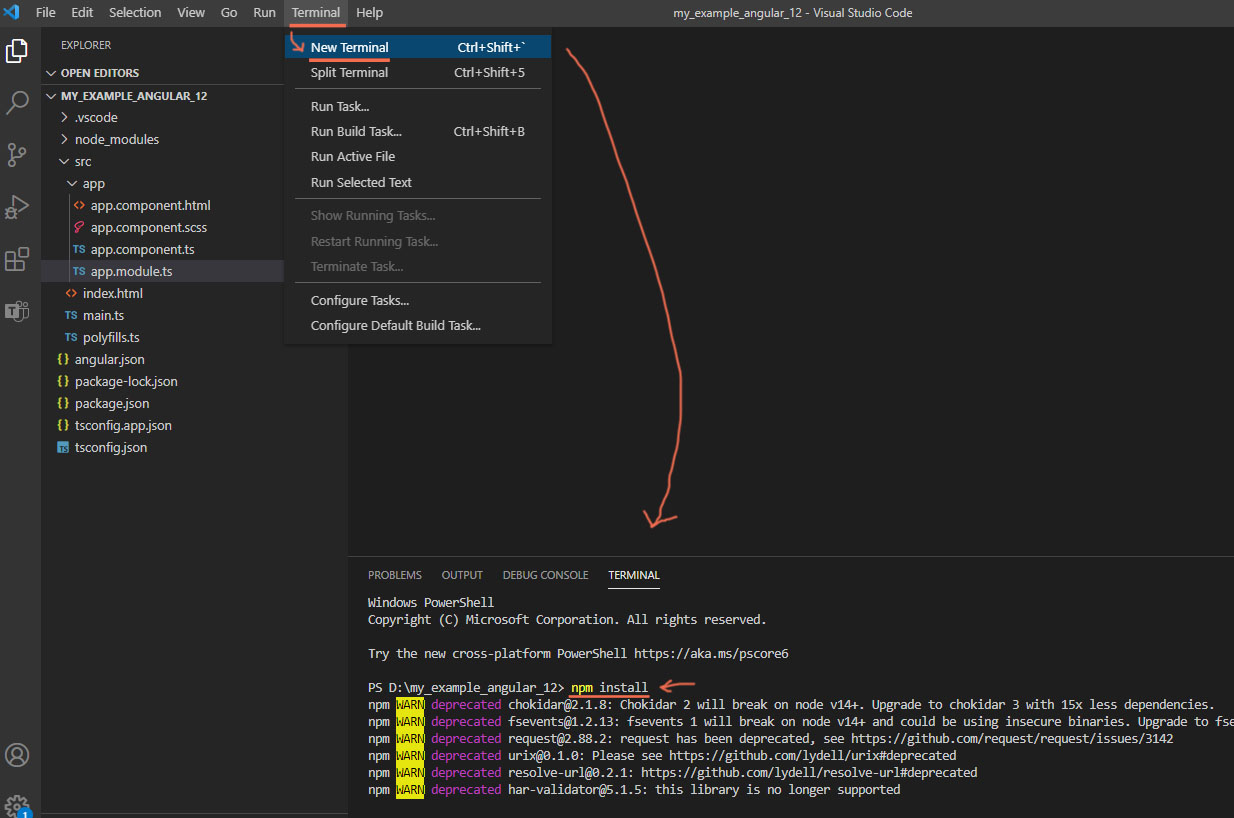This screenshot has height=818, width=1234.
Task: Click Configure Tasks menu entry
Action: [x=359, y=300]
